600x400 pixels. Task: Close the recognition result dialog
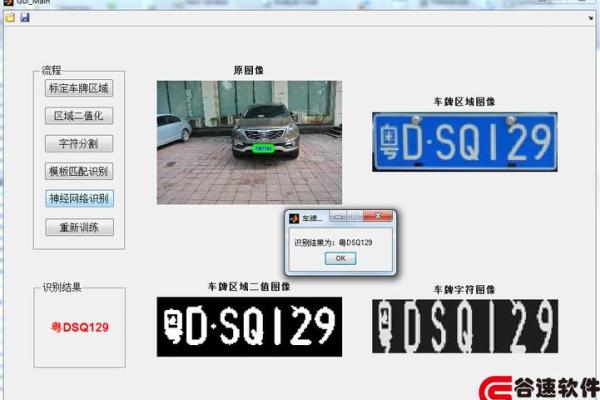378,216
